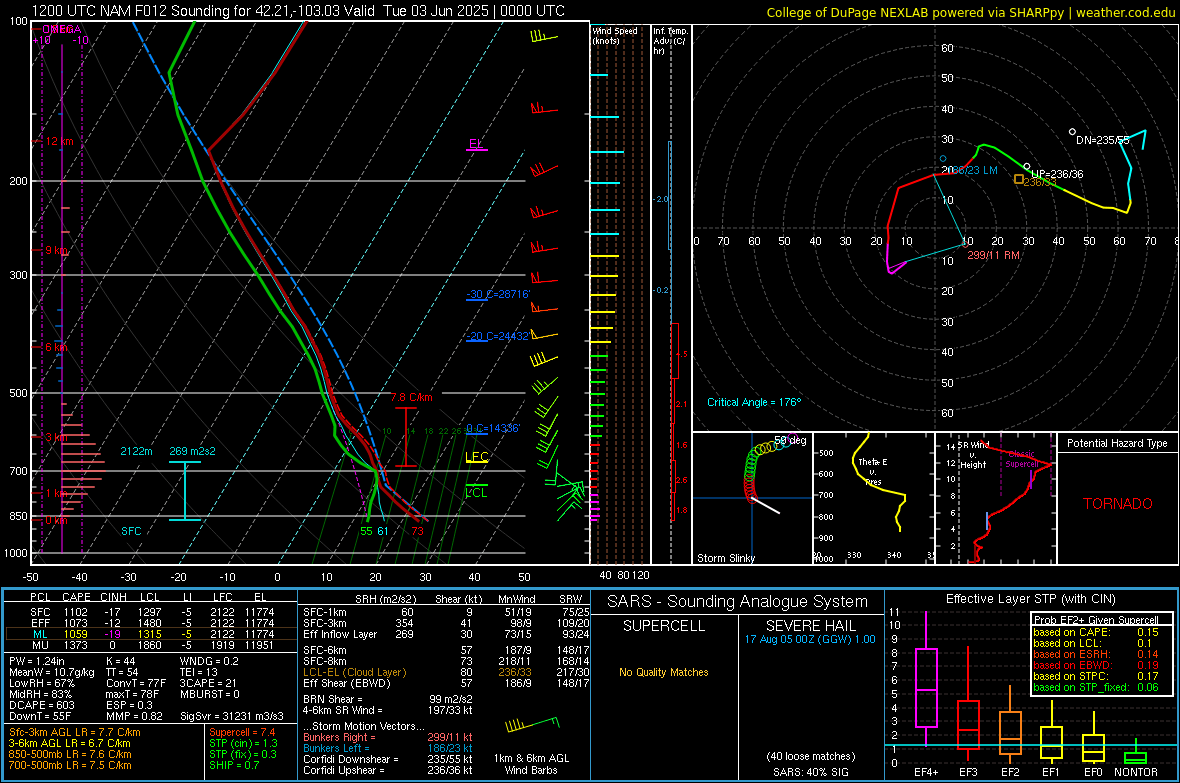Click the yellow LFC label on the skew-T
The image size is (1180, 783).
476,456
